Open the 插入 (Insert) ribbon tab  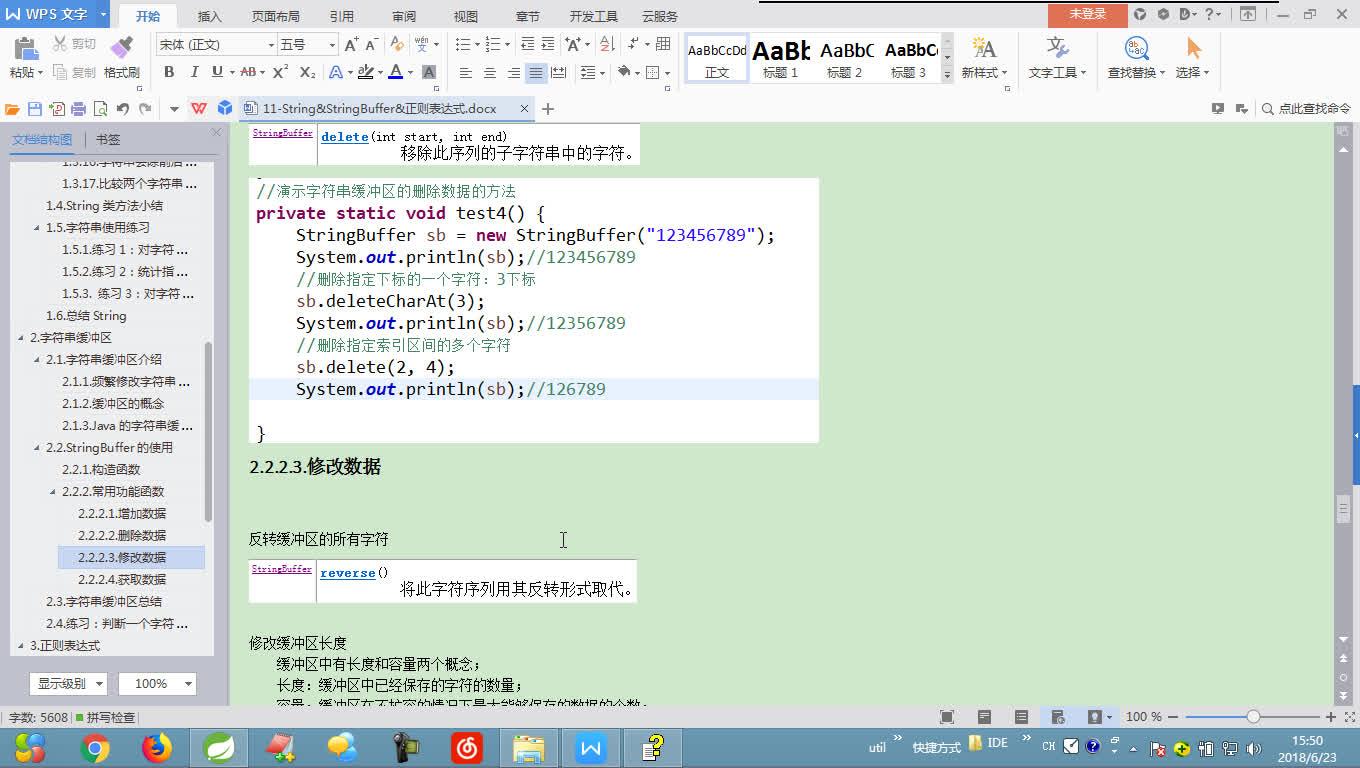tap(210, 16)
